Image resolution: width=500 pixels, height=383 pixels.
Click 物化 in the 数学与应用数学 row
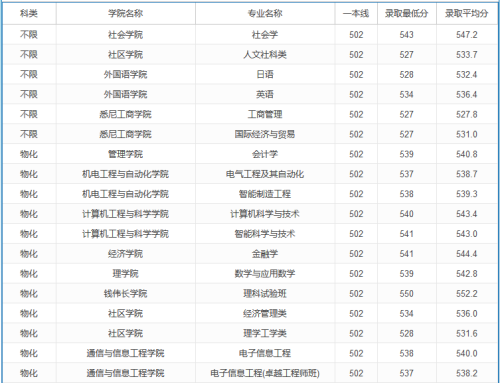coord(29,274)
